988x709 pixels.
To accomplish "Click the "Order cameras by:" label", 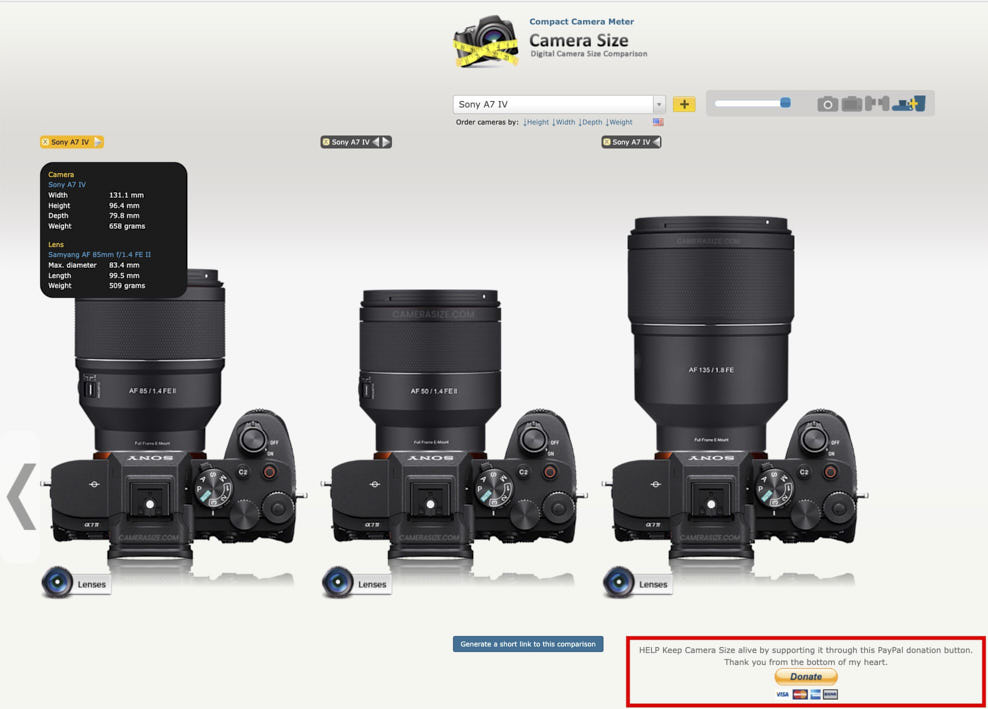I will tap(487, 122).
